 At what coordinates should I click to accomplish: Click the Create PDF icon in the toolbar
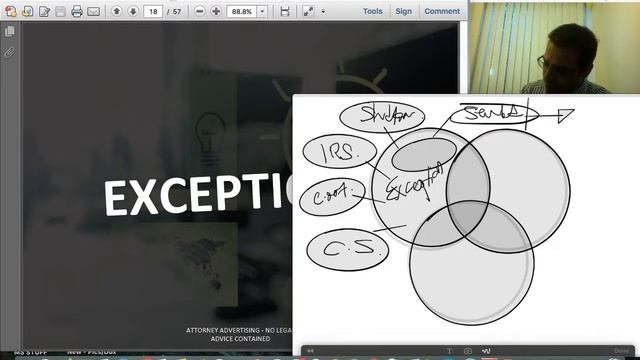click(11, 11)
